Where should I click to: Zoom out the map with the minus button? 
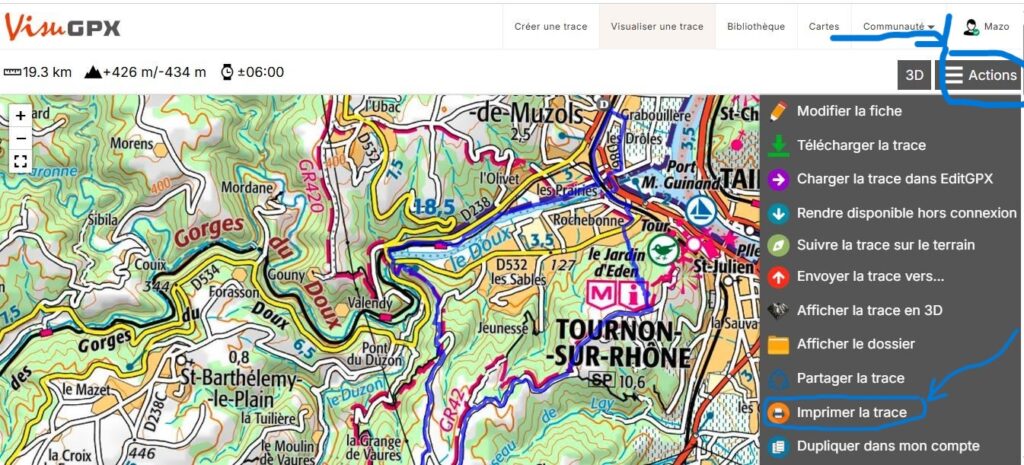click(21, 137)
